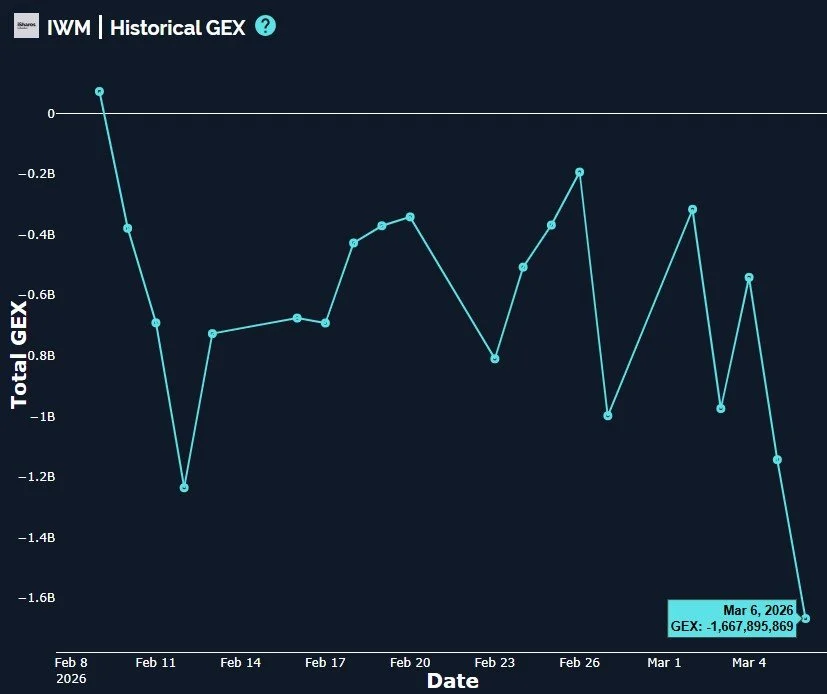Select the final Mar 6 data point
The height and width of the screenshot is (694, 827).
(805, 618)
